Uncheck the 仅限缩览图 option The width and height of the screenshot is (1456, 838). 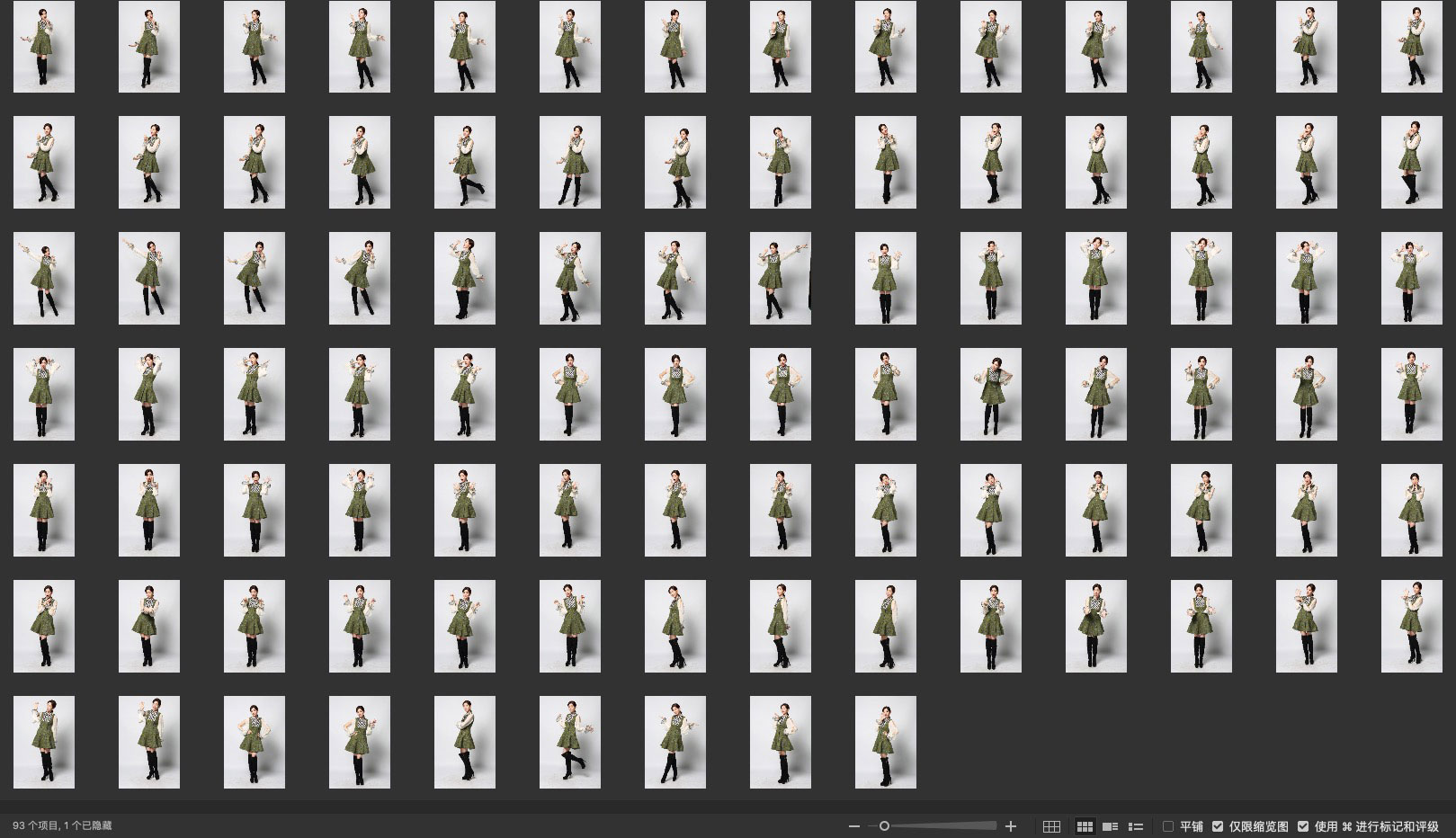pos(1218,826)
